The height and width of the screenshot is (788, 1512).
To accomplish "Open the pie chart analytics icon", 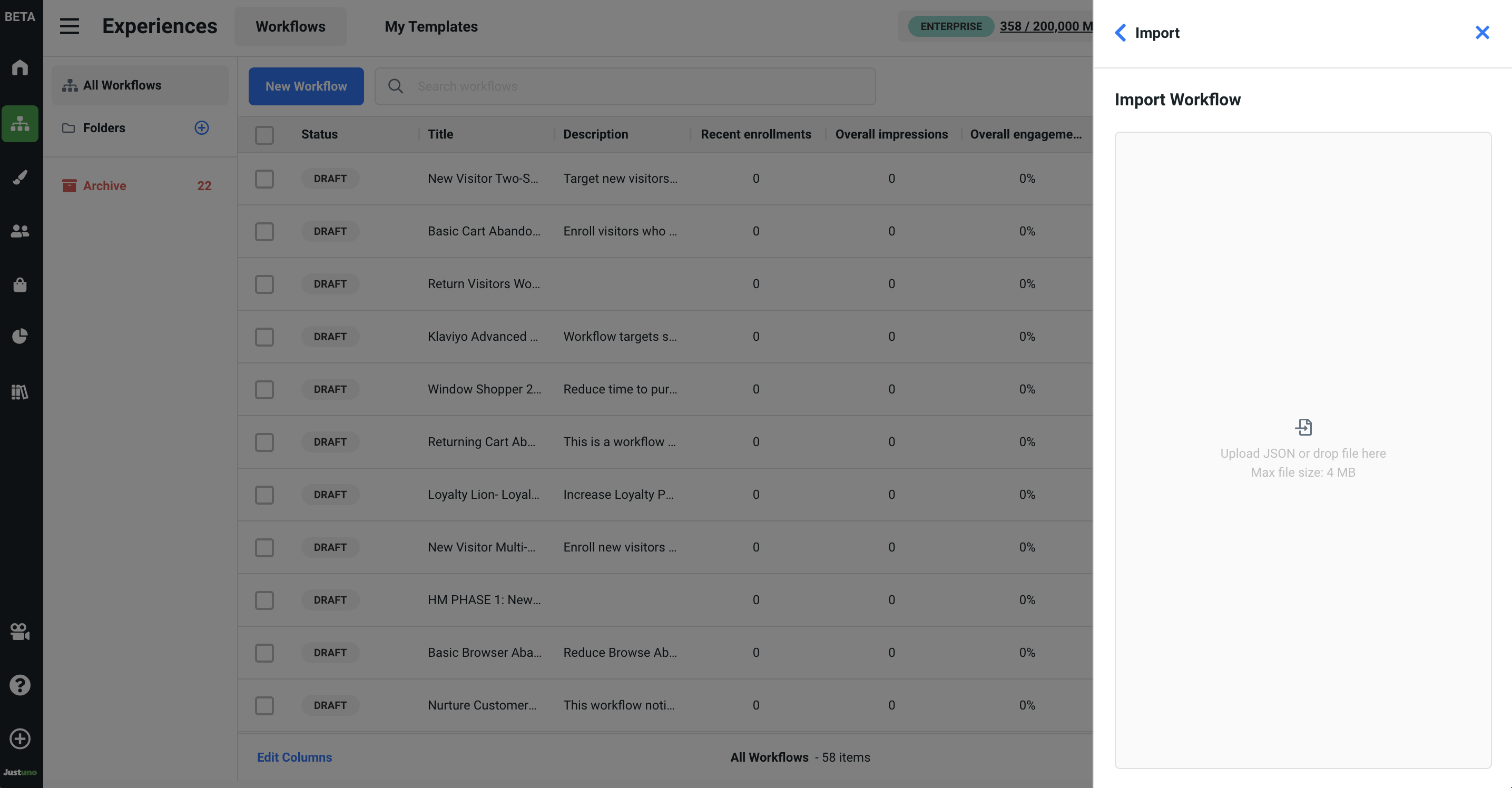I will pos(20,336).
